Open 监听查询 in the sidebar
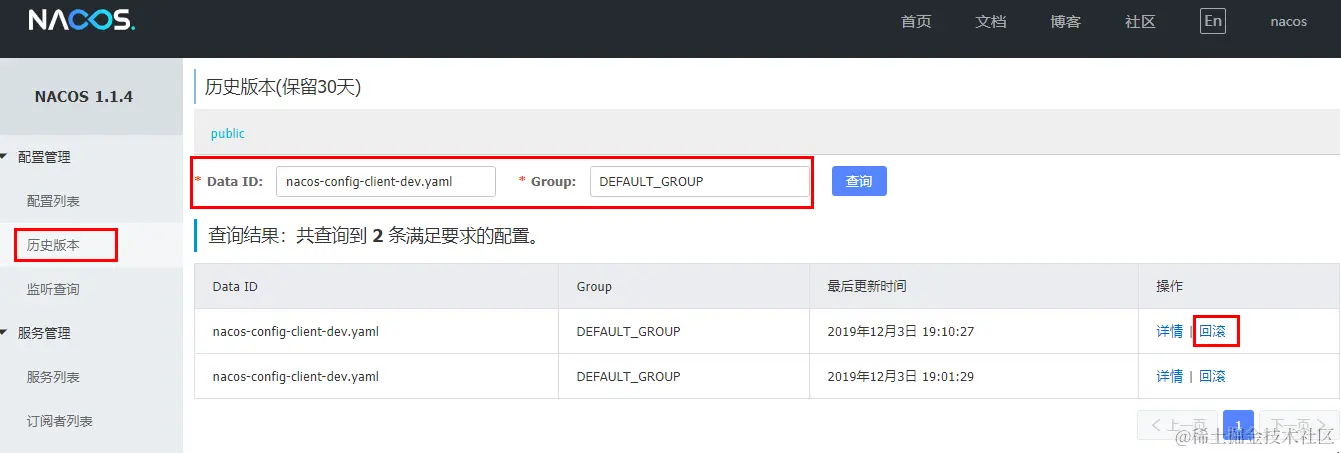The height and width of the screenshot is (453, 1341). click(53, 289)
